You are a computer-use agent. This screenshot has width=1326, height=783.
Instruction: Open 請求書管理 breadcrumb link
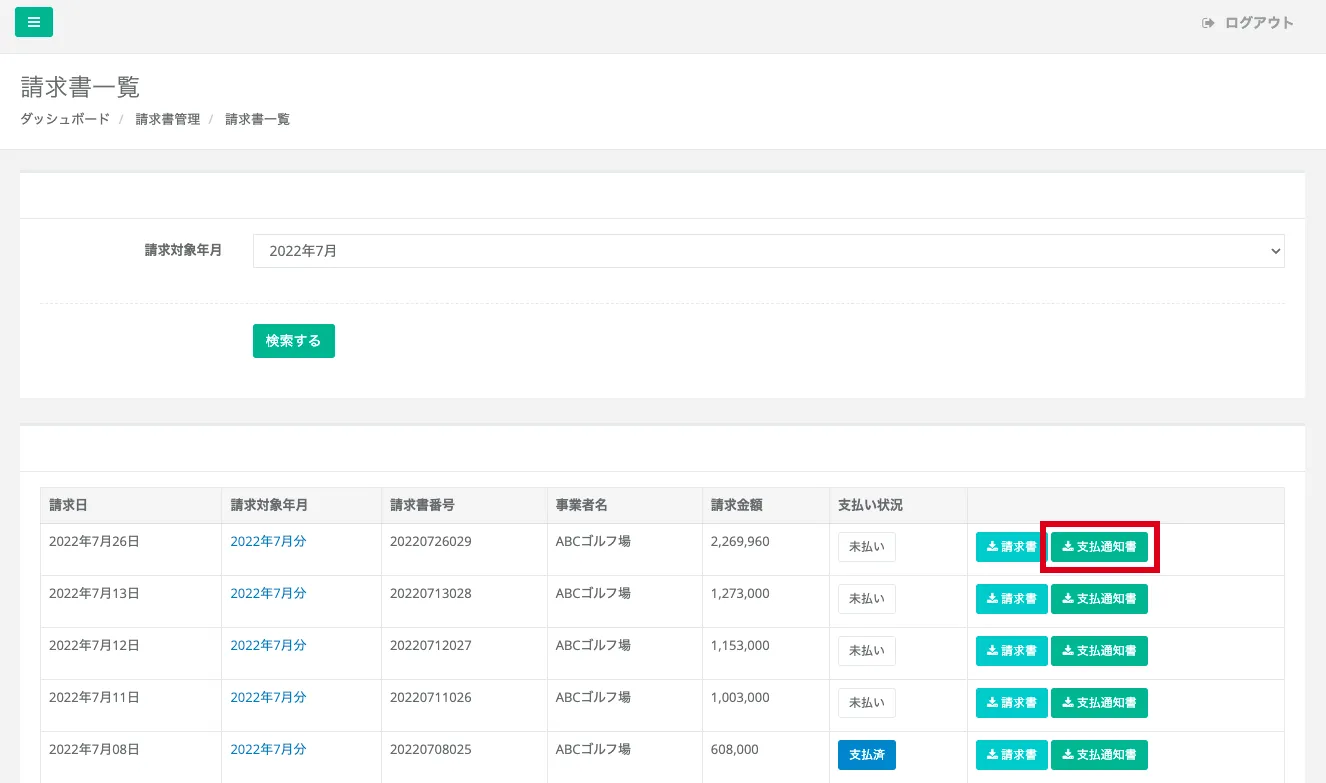(x=167, y=119)
